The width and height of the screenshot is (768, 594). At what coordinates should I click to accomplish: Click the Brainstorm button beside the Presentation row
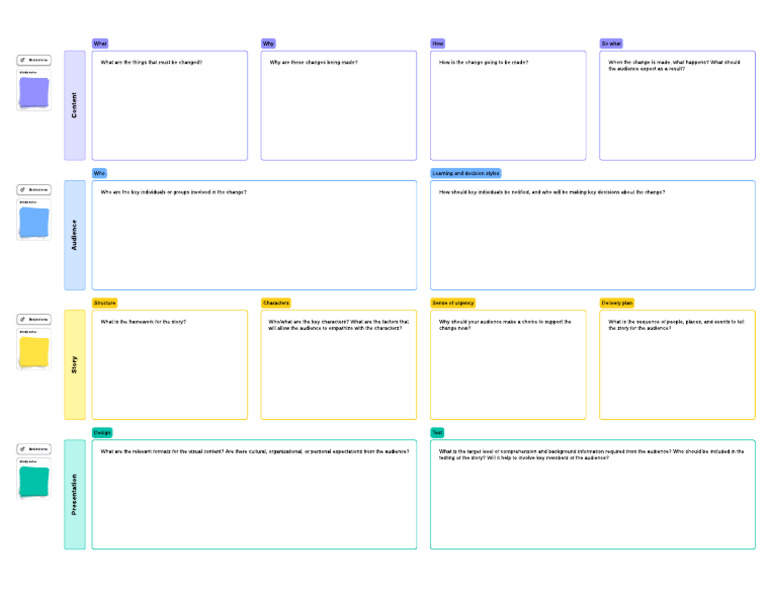(34, 449)
